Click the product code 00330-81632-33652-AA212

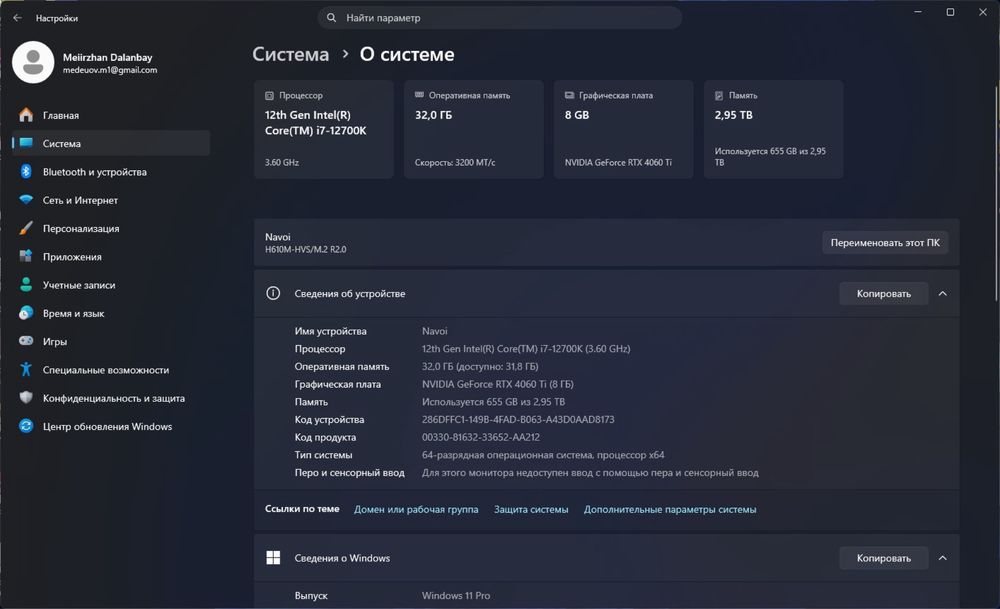click(480, 437)
